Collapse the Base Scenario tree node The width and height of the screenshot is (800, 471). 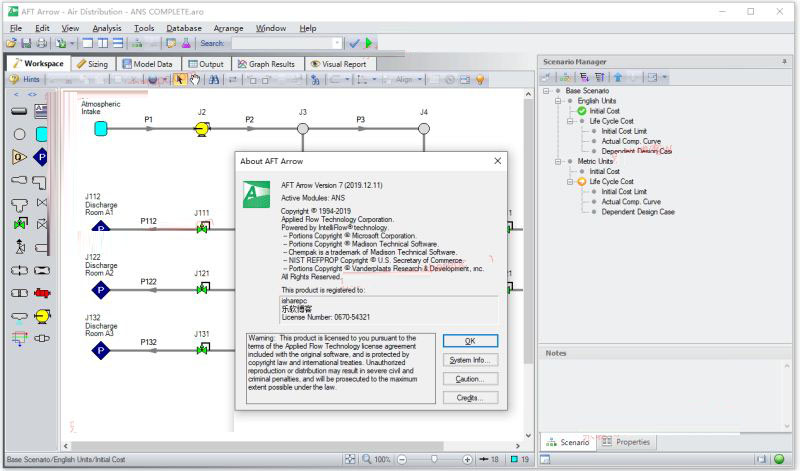(x=546, y=91)
